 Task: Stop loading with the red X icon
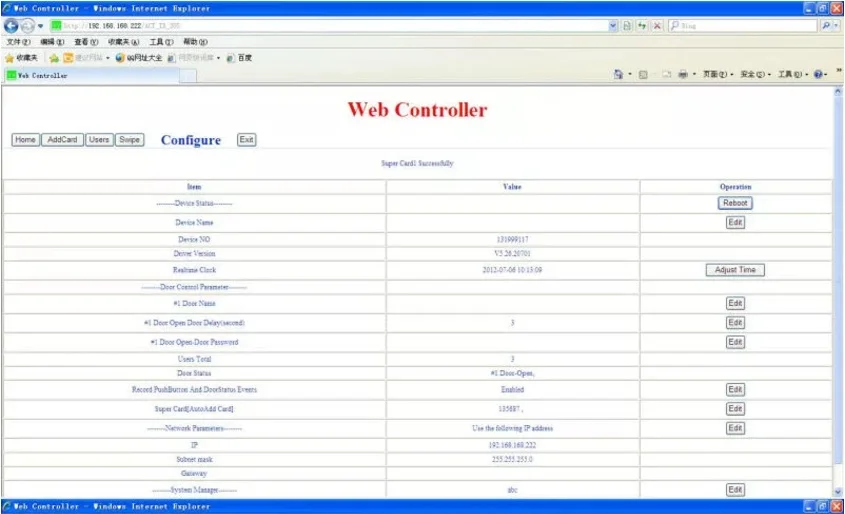(x=657, y=25)
